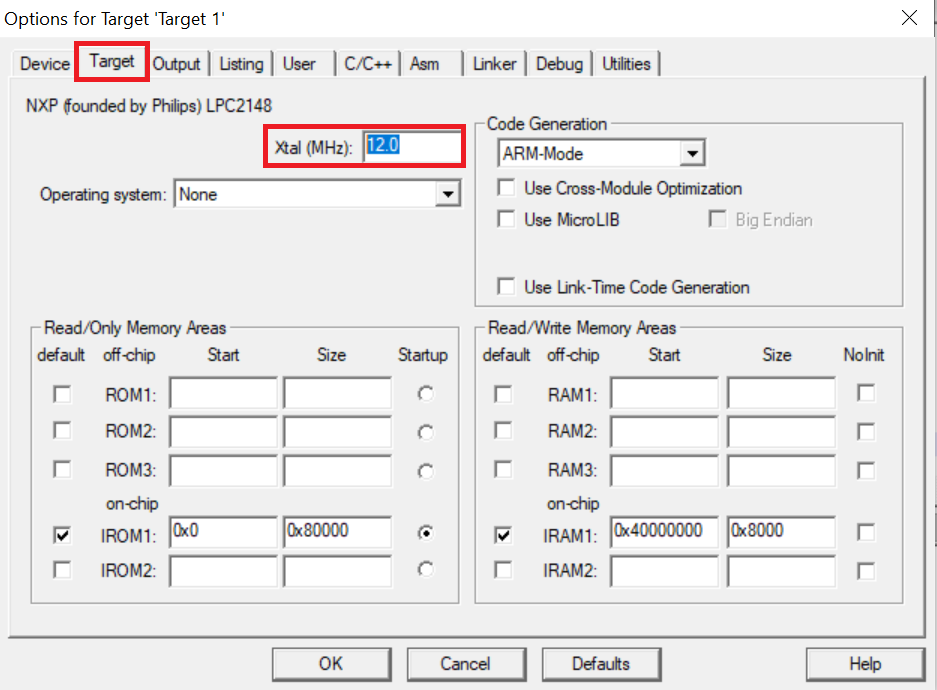This screenshot has width=937, height=690.
Task: Select the Listing tab
Action: tap(241, 63)
